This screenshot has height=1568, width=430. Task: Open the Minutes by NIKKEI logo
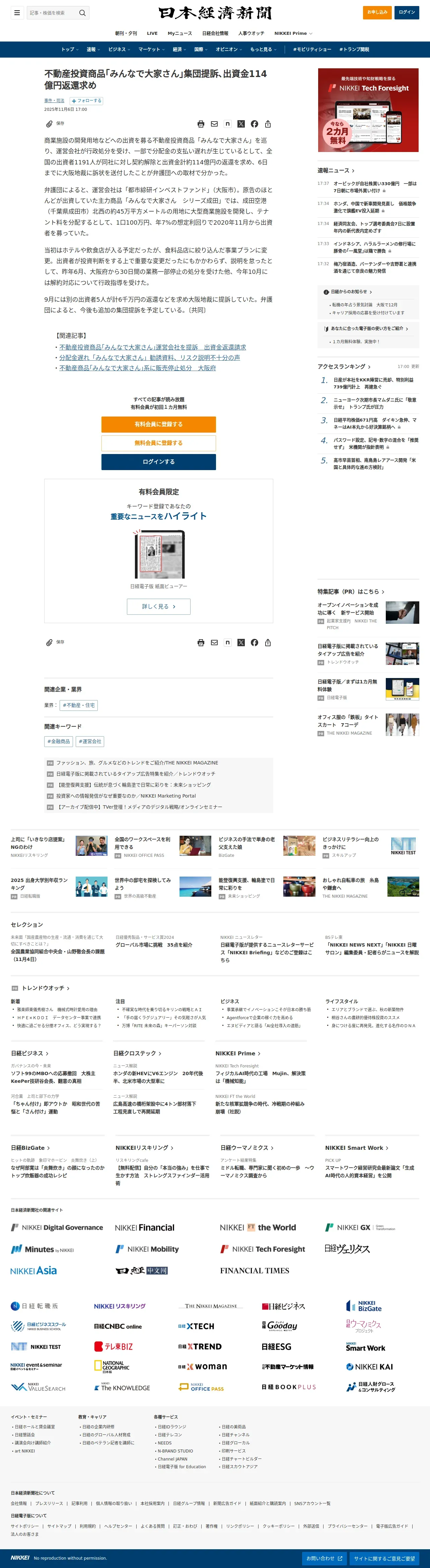[x=42, y=1249]
